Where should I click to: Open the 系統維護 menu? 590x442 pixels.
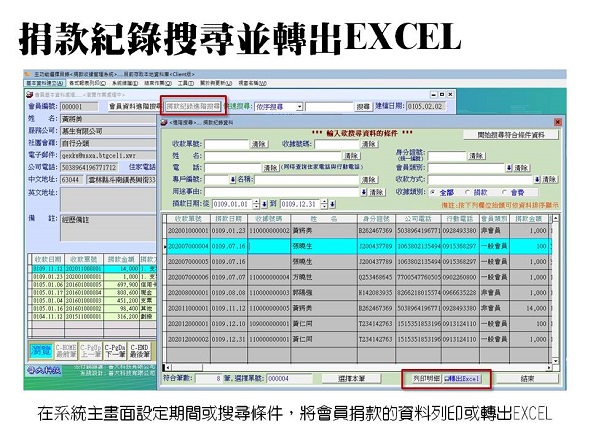(125, 83)
